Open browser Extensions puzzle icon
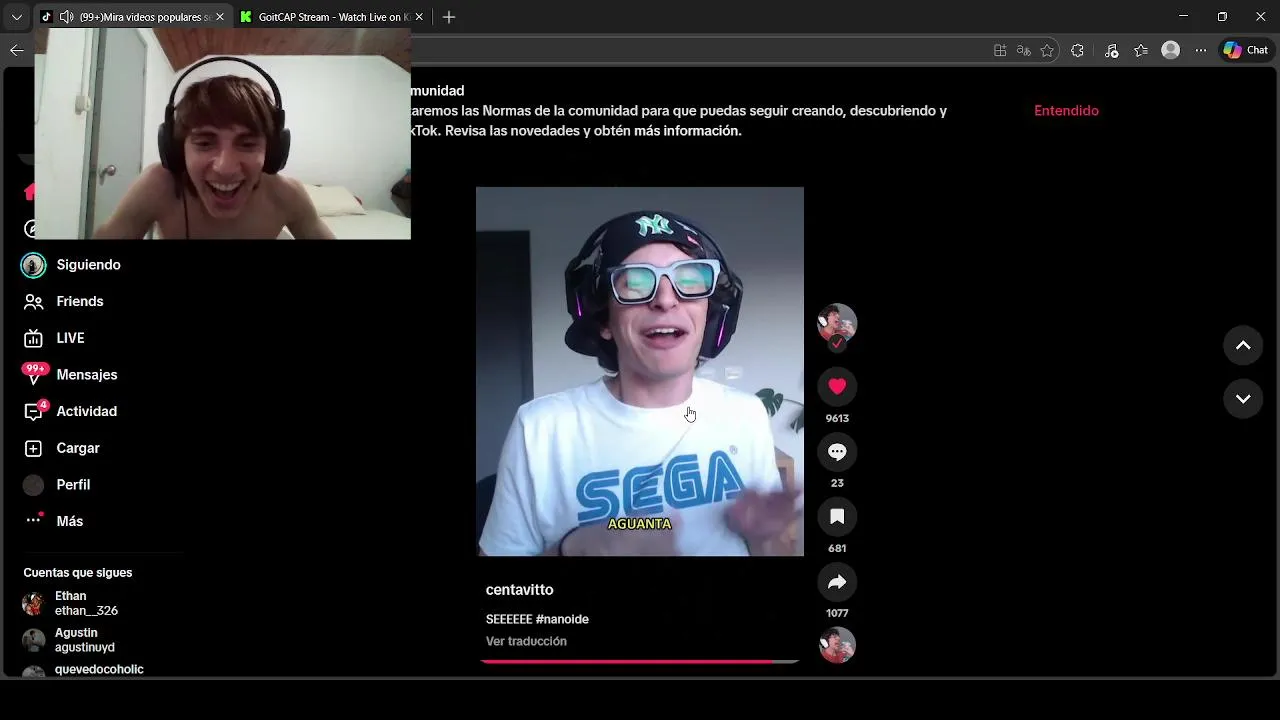Viewport: 1280px width, 720px height. (x=1077, y=50)
